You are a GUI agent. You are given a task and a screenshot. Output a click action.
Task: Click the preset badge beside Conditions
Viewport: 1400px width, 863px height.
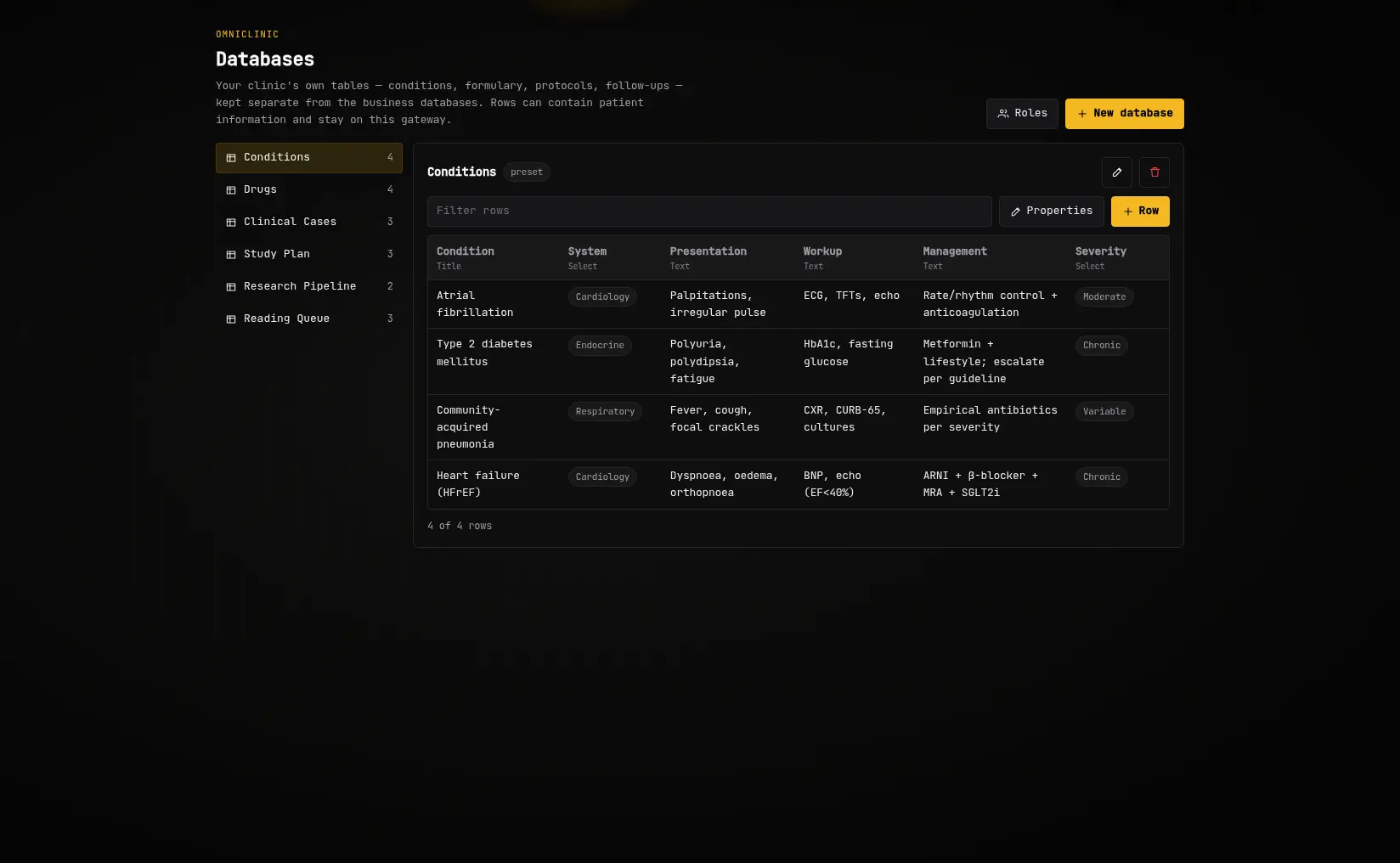click(x=527, y=172)
